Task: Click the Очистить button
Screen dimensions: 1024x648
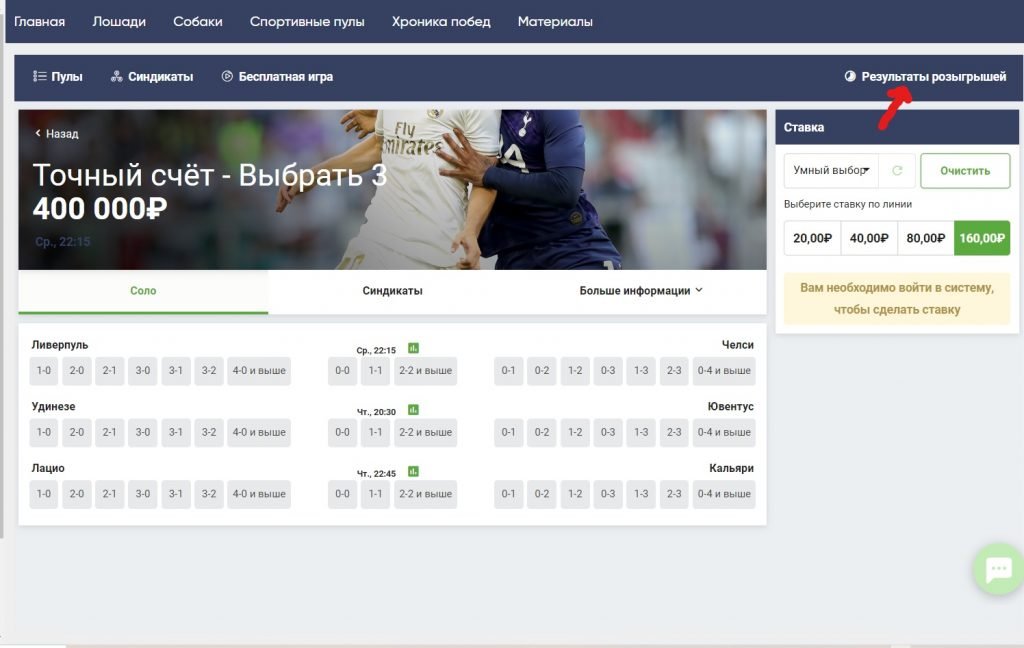Action: click(x=965, y=170)
